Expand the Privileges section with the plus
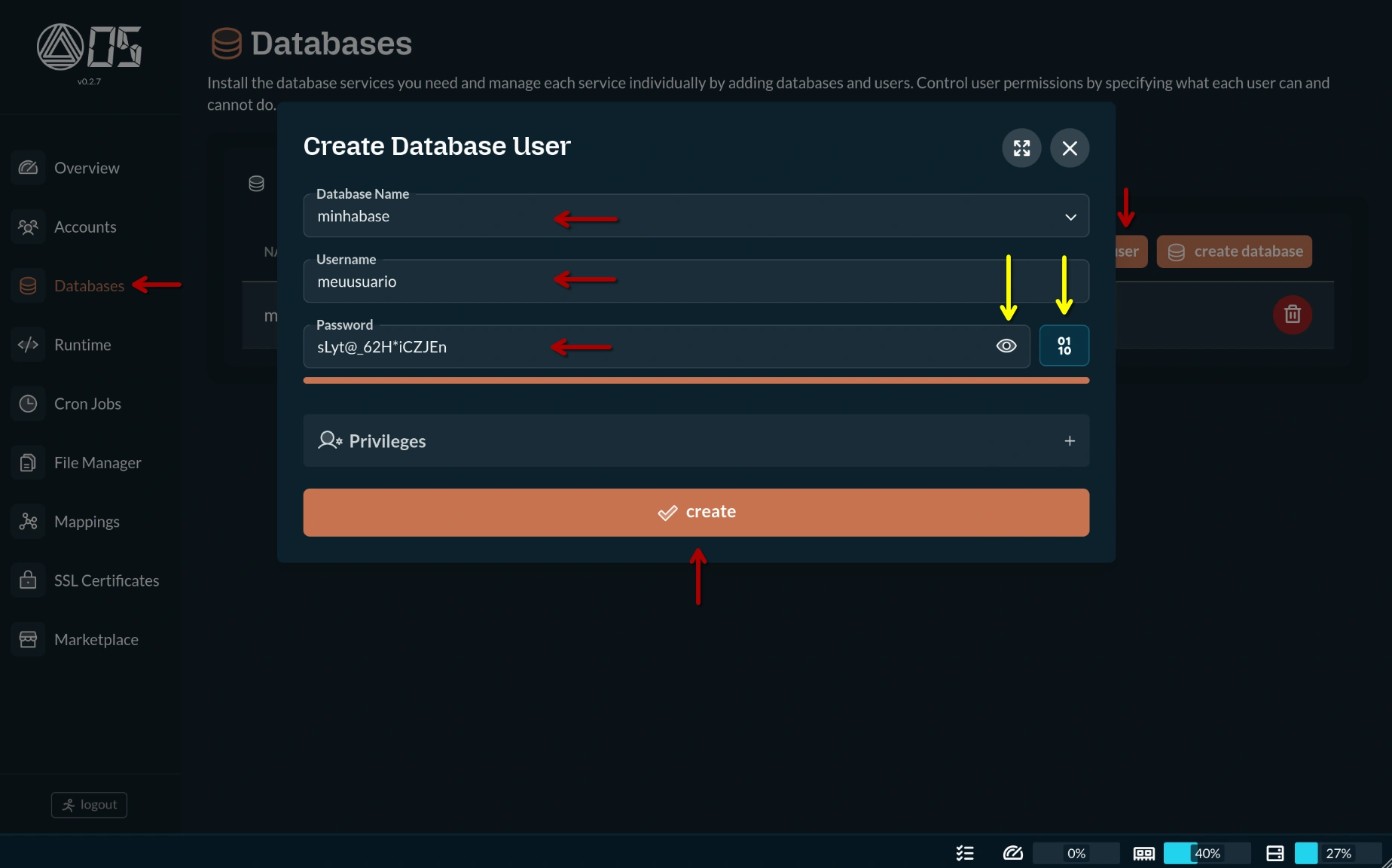This screenshot has height=868, width=1392. 1069,440
